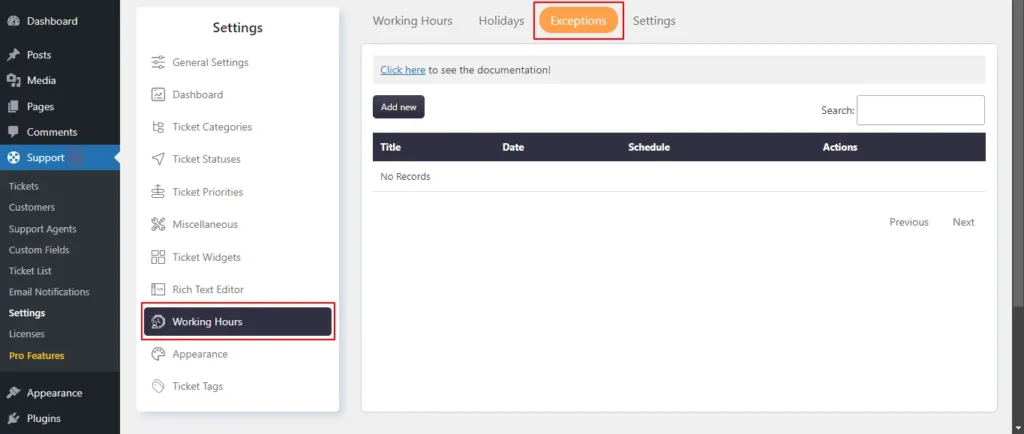This screenshot has width=1024, height=434.
Task: Click the Ticket Statuses arrow icon
Action: [158, 159]
